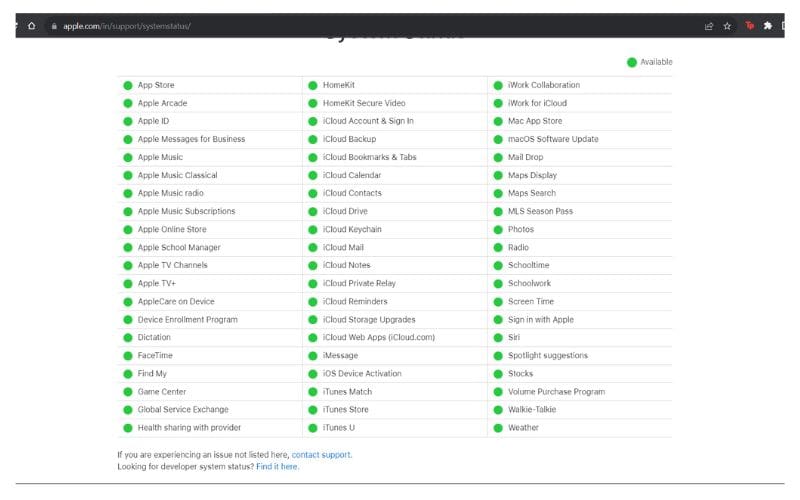Click the green dot beside iMessage
The height and width of the screenshot is (500, 800).
313,356
